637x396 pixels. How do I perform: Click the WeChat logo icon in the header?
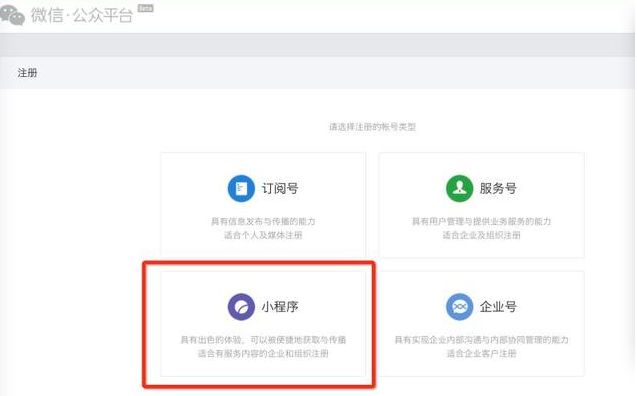(12, 15)
